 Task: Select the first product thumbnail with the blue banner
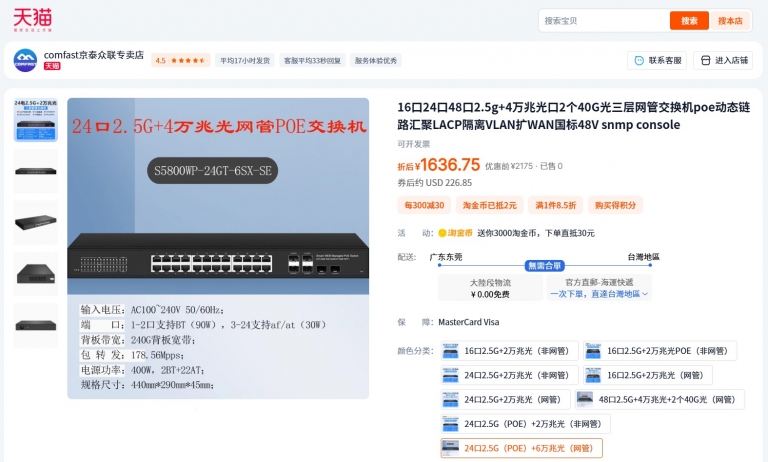[36, 120]
